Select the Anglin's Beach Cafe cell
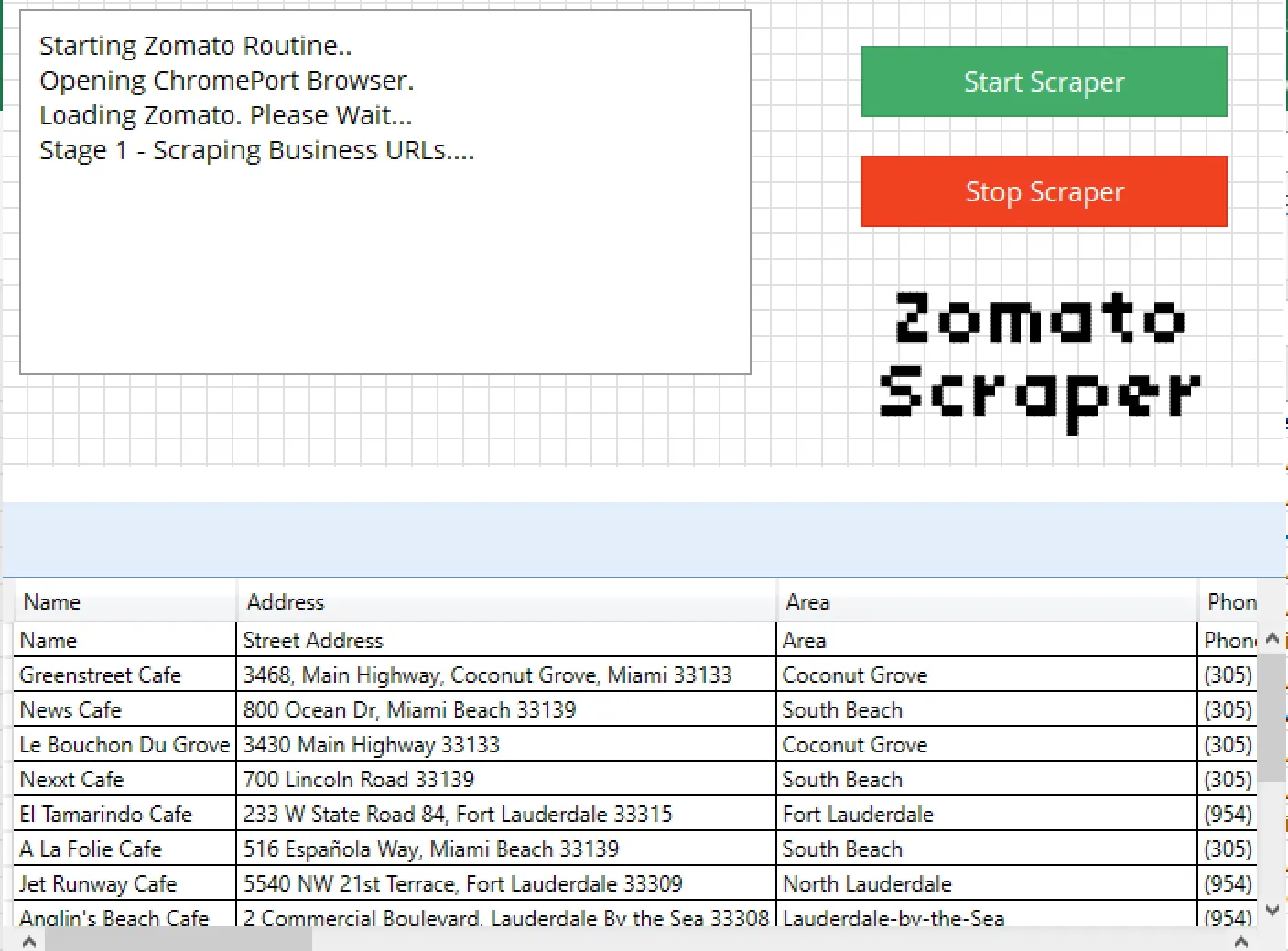 coord(125,915)
